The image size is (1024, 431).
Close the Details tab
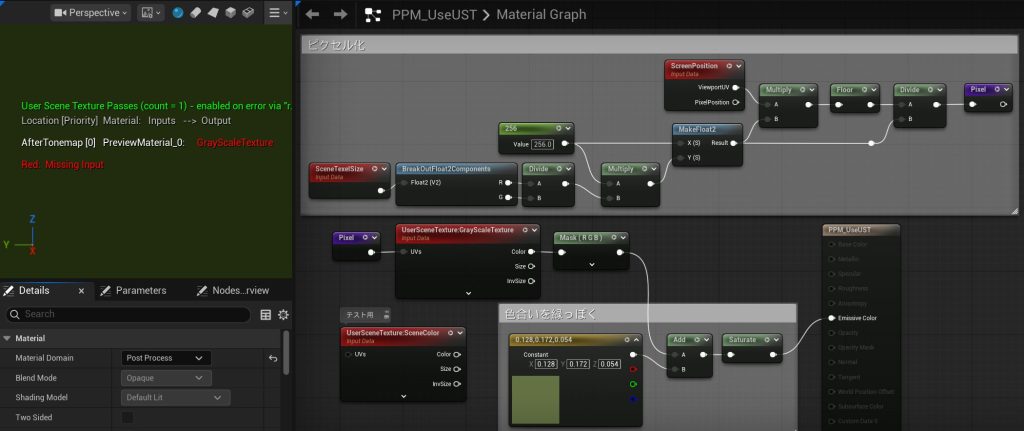82,290
